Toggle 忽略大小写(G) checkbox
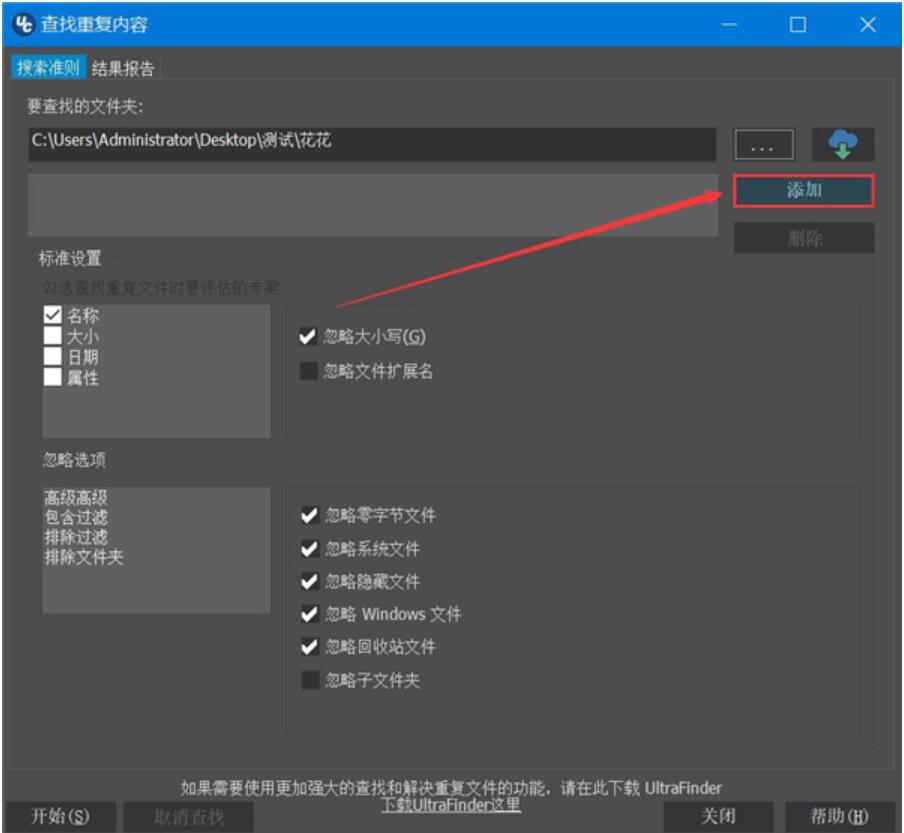 (308, 336)
